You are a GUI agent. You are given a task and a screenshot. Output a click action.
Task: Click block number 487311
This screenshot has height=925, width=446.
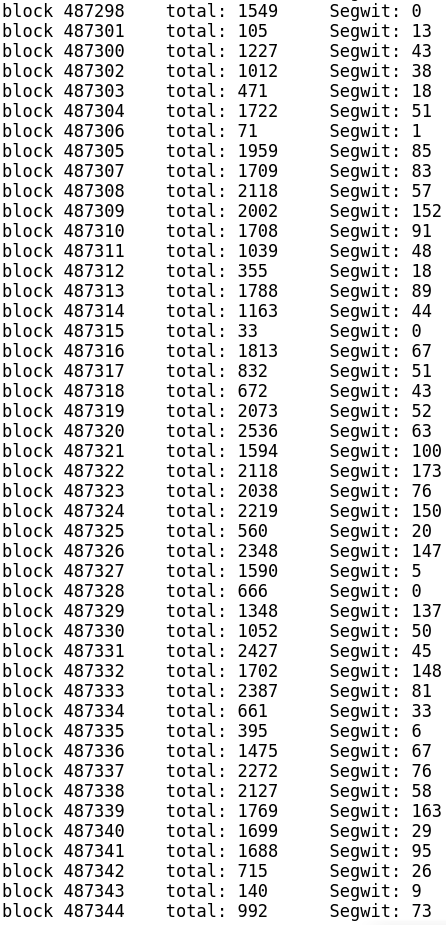tap(94, 251)
